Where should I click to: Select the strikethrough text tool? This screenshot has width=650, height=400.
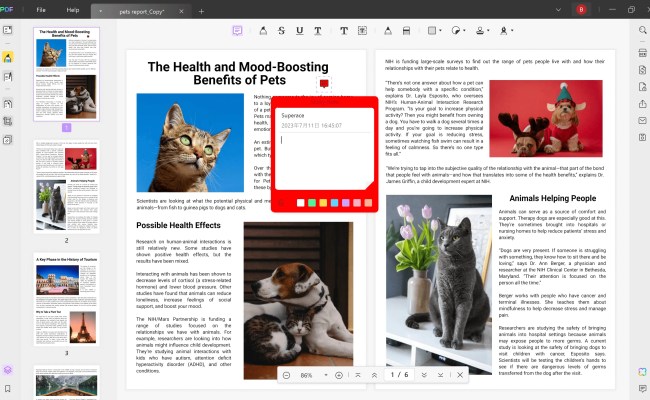click(281, 31)
